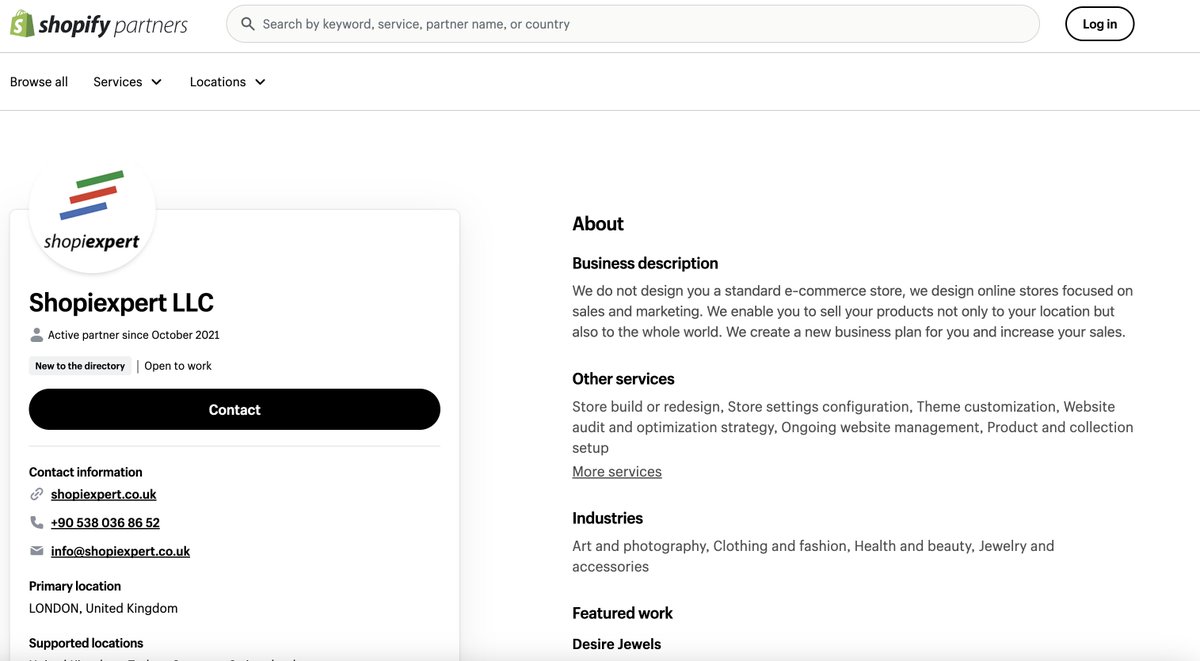Visit the shopiexpert.co.uk website link
This screenshot has width=1200, height=661.
[102, 493]
